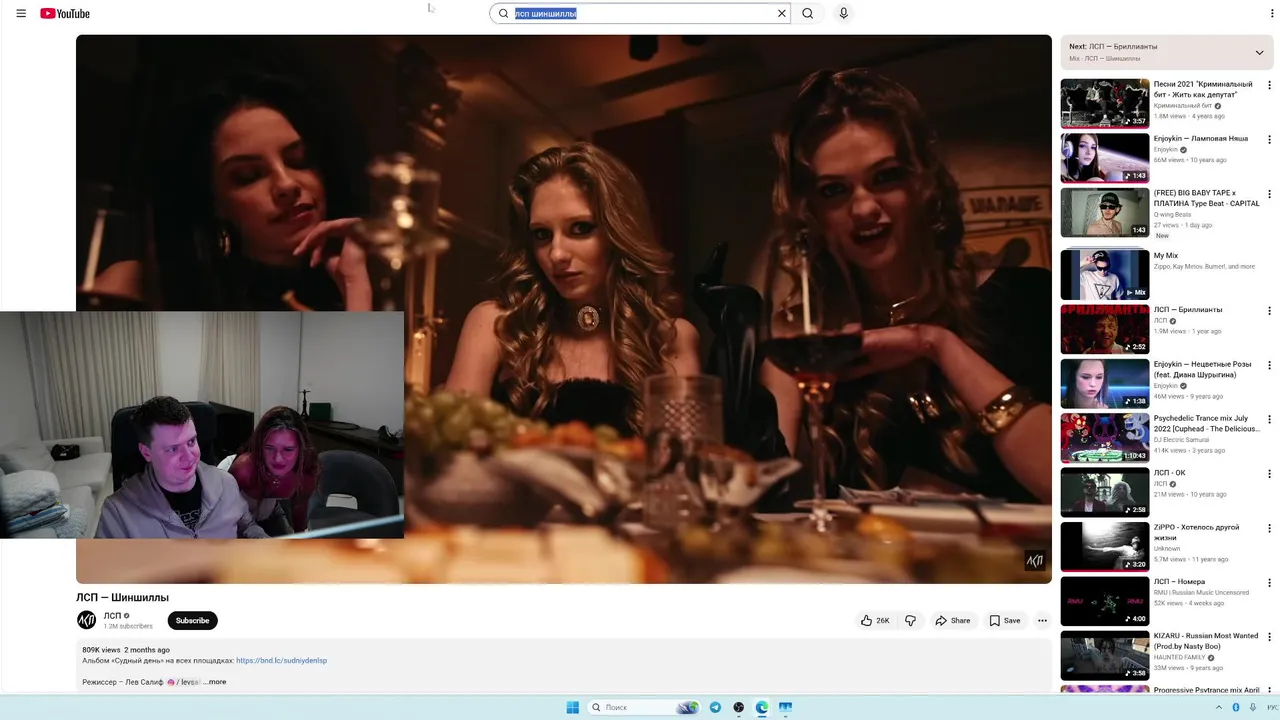Open options menu for ЛСП - ОК

click(1270, 474)
